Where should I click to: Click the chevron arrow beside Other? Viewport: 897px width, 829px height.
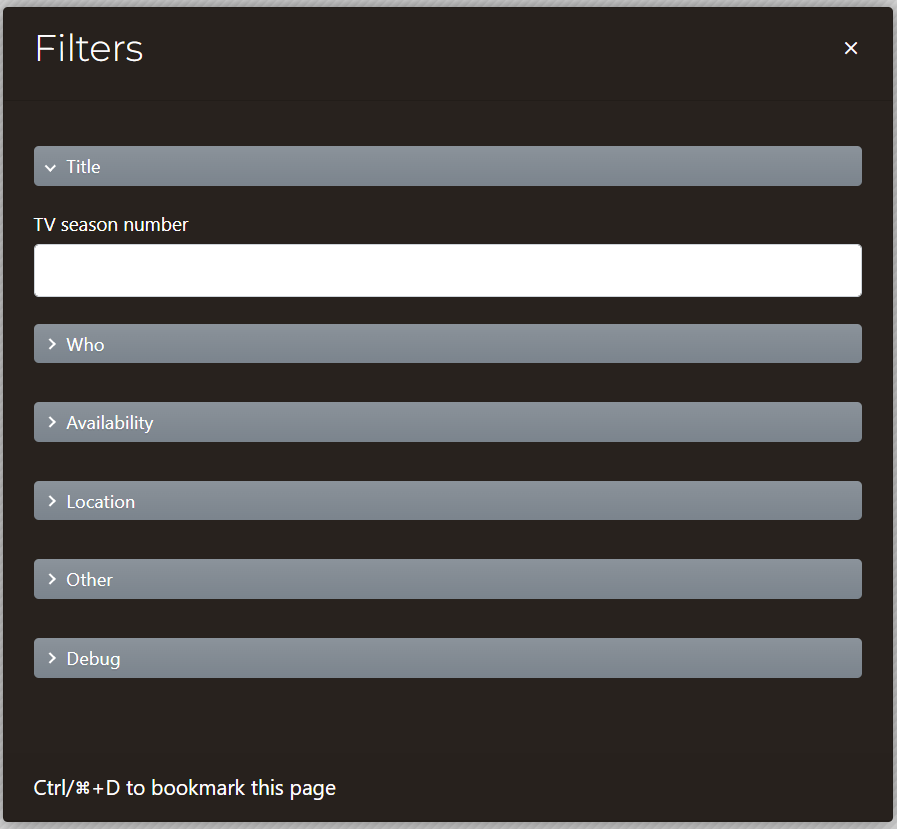click(52, 579)
